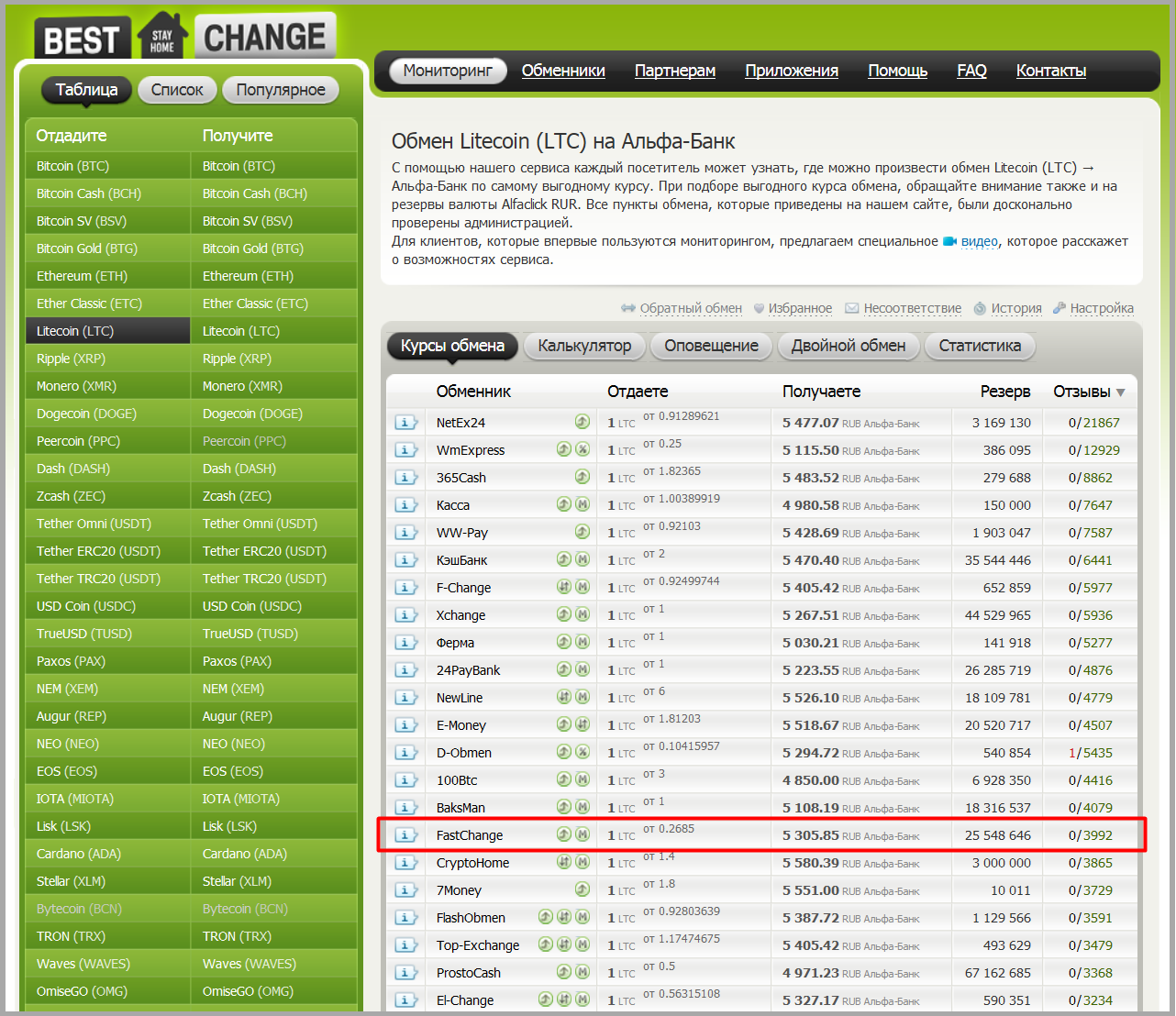Open the Приложения menu item
The width and height of the screenshot is (1176, 1016).
[792, 71]
